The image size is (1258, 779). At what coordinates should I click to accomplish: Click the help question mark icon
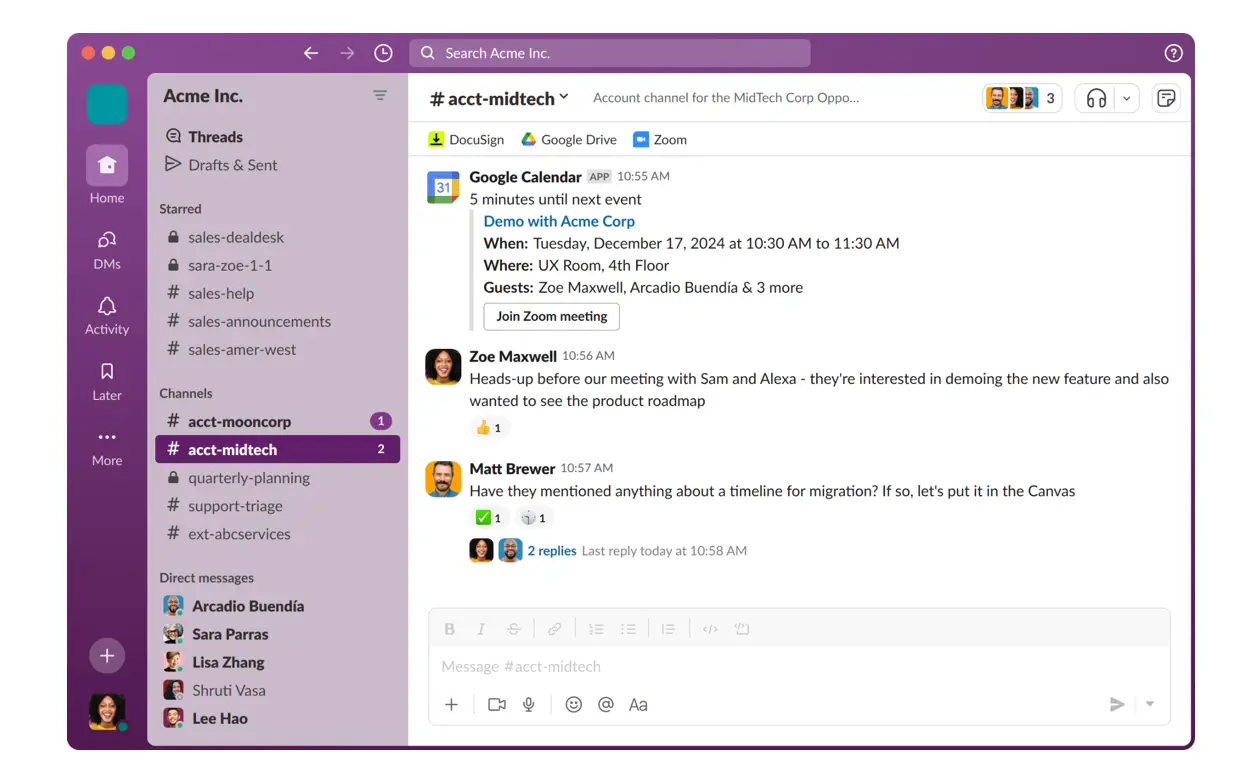(x=1174, y=54)
